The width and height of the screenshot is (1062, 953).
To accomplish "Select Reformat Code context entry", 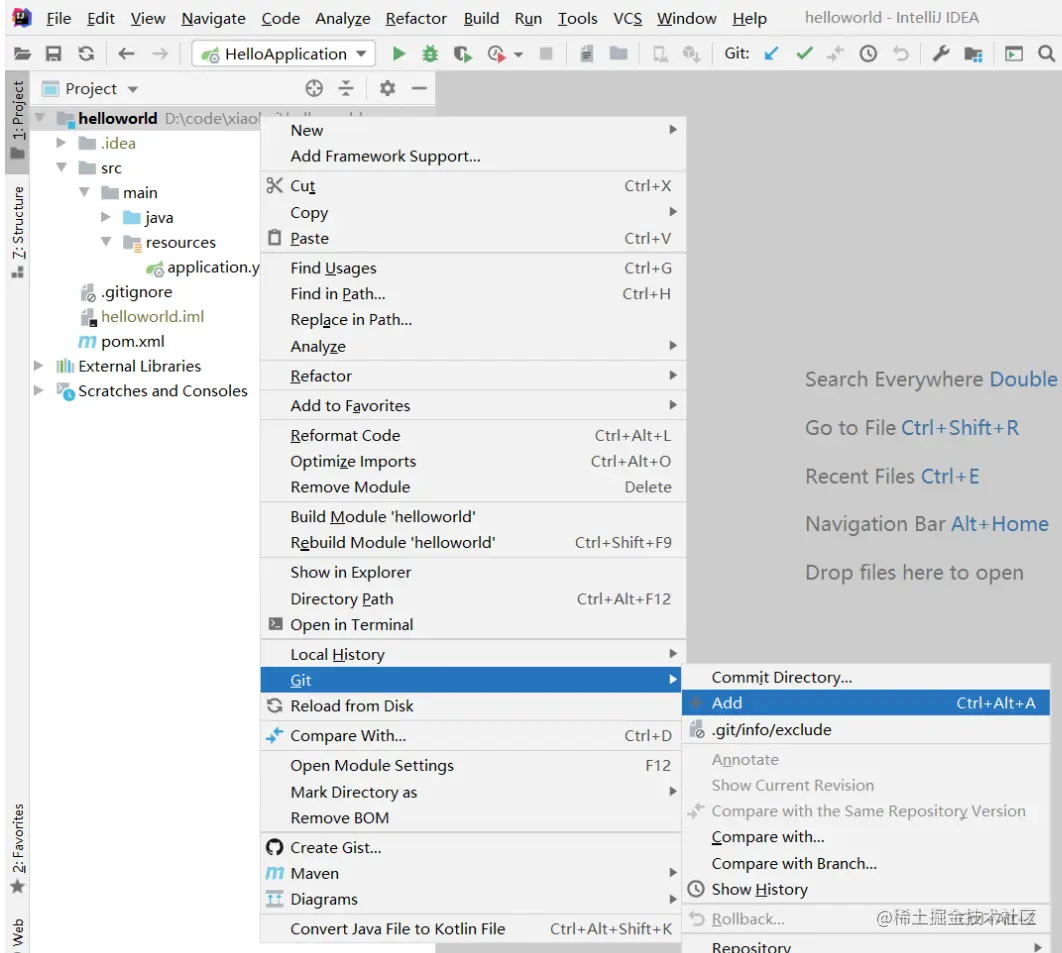I will click(x=473, y=436).
